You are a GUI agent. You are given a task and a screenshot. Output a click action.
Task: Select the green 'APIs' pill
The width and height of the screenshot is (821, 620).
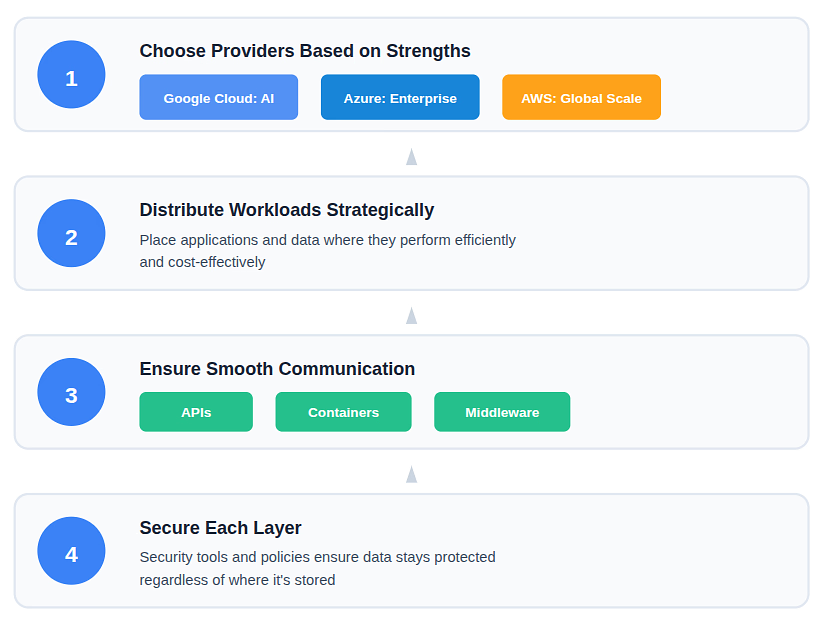click(x=196, y=411)
